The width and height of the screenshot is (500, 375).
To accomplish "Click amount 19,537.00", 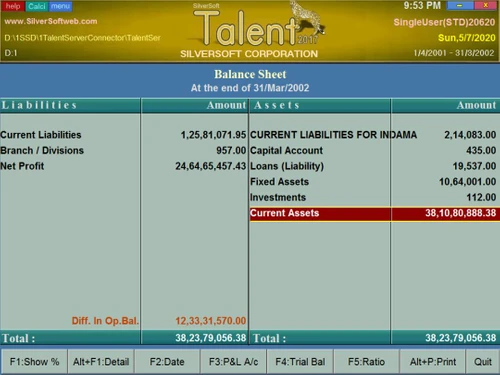I will click(x=474, y=166).
